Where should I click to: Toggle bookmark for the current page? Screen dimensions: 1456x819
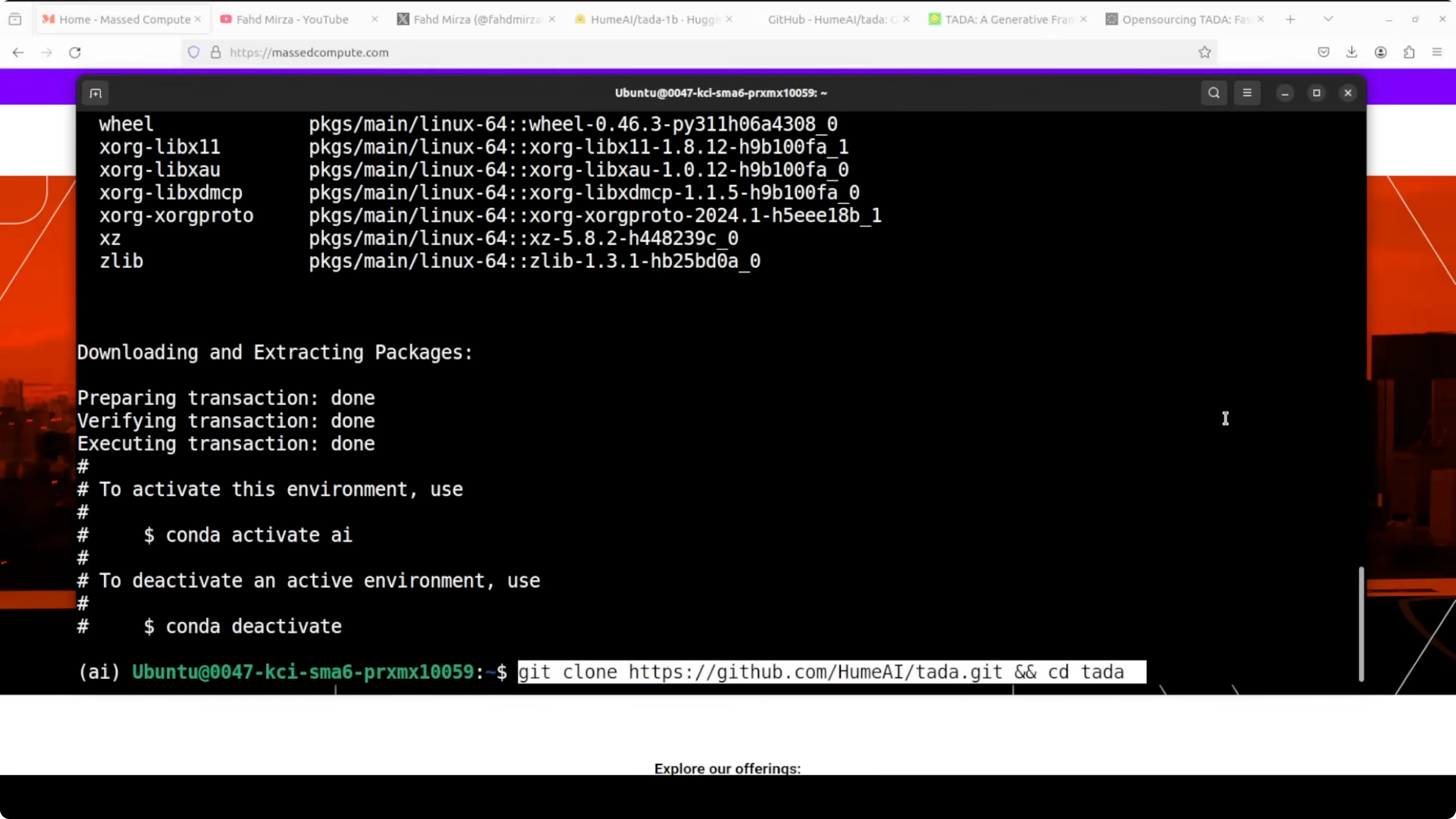1204,52
